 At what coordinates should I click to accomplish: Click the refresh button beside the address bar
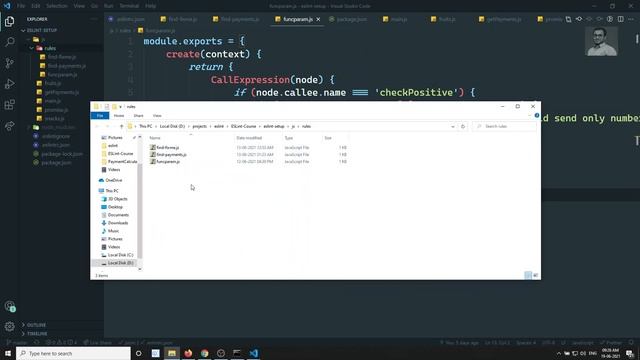[463, 127]
